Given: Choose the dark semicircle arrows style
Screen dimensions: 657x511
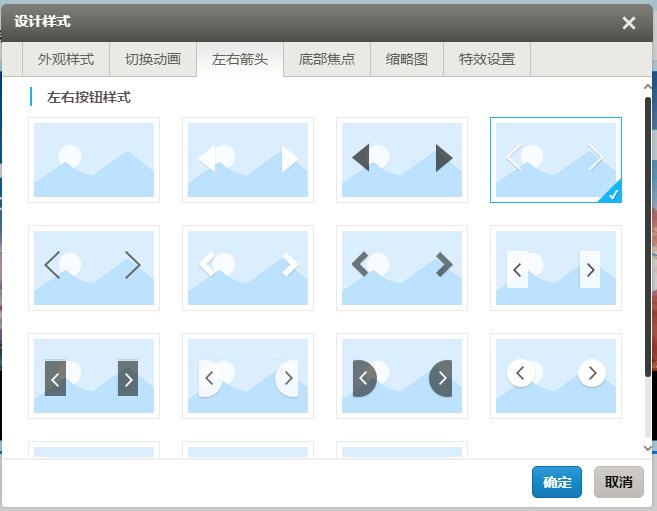Looking at the screenshot, I should tap(402, 376).
